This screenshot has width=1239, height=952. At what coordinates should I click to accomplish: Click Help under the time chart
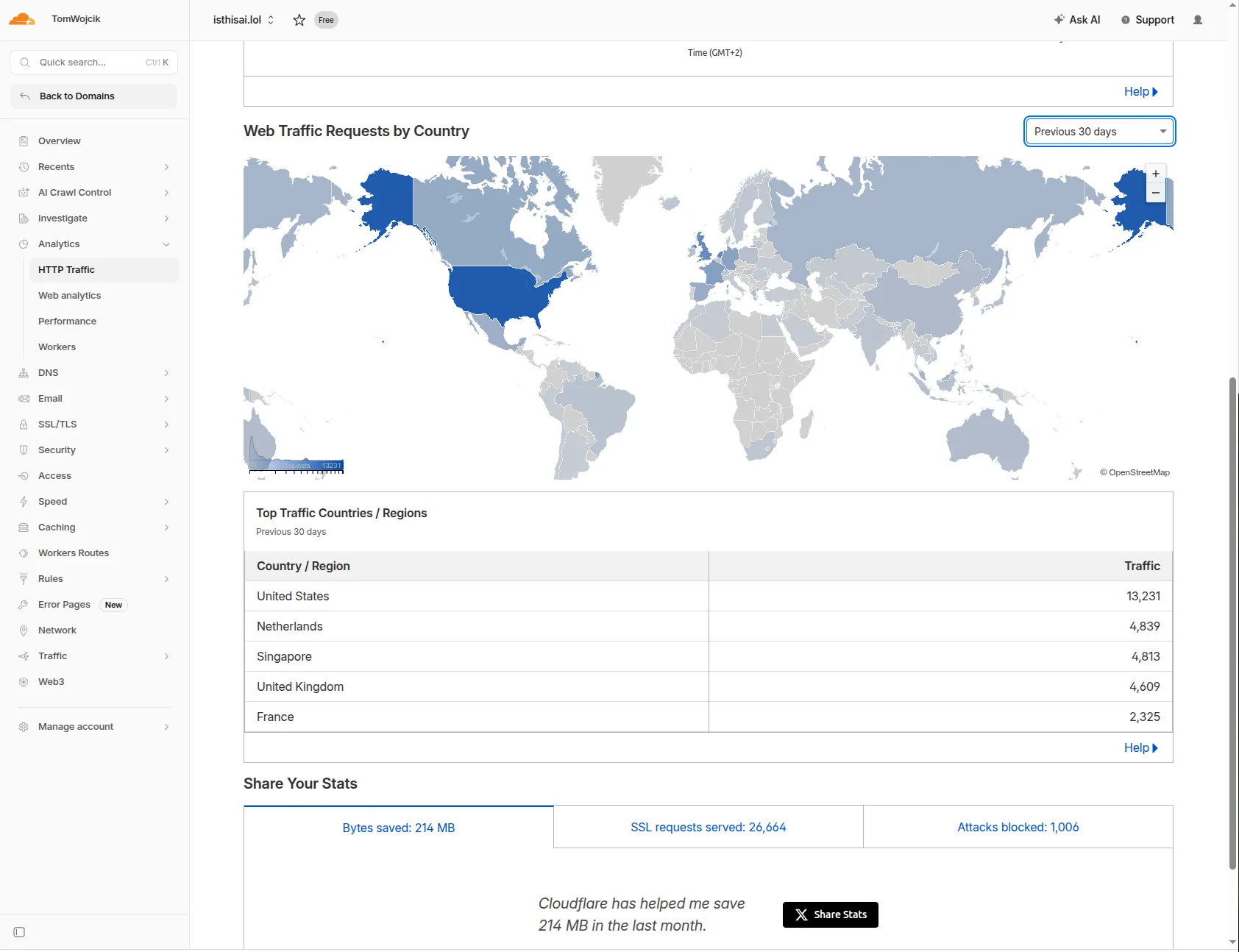(x=1140, y=91)
